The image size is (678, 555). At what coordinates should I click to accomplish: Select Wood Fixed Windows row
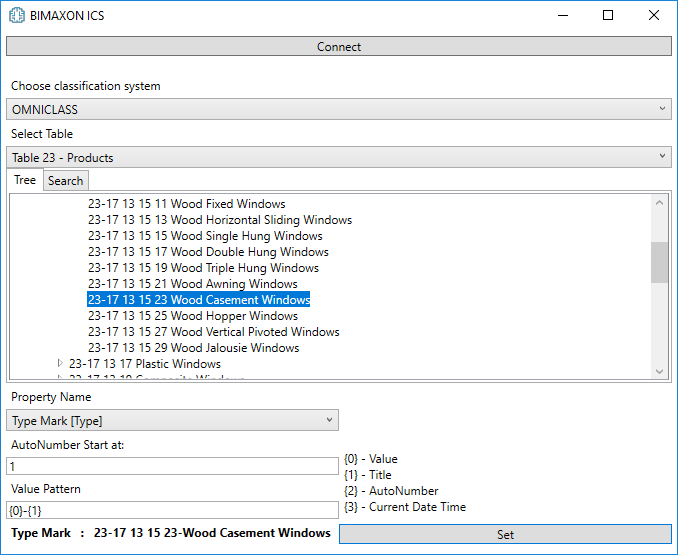point(187,204)
